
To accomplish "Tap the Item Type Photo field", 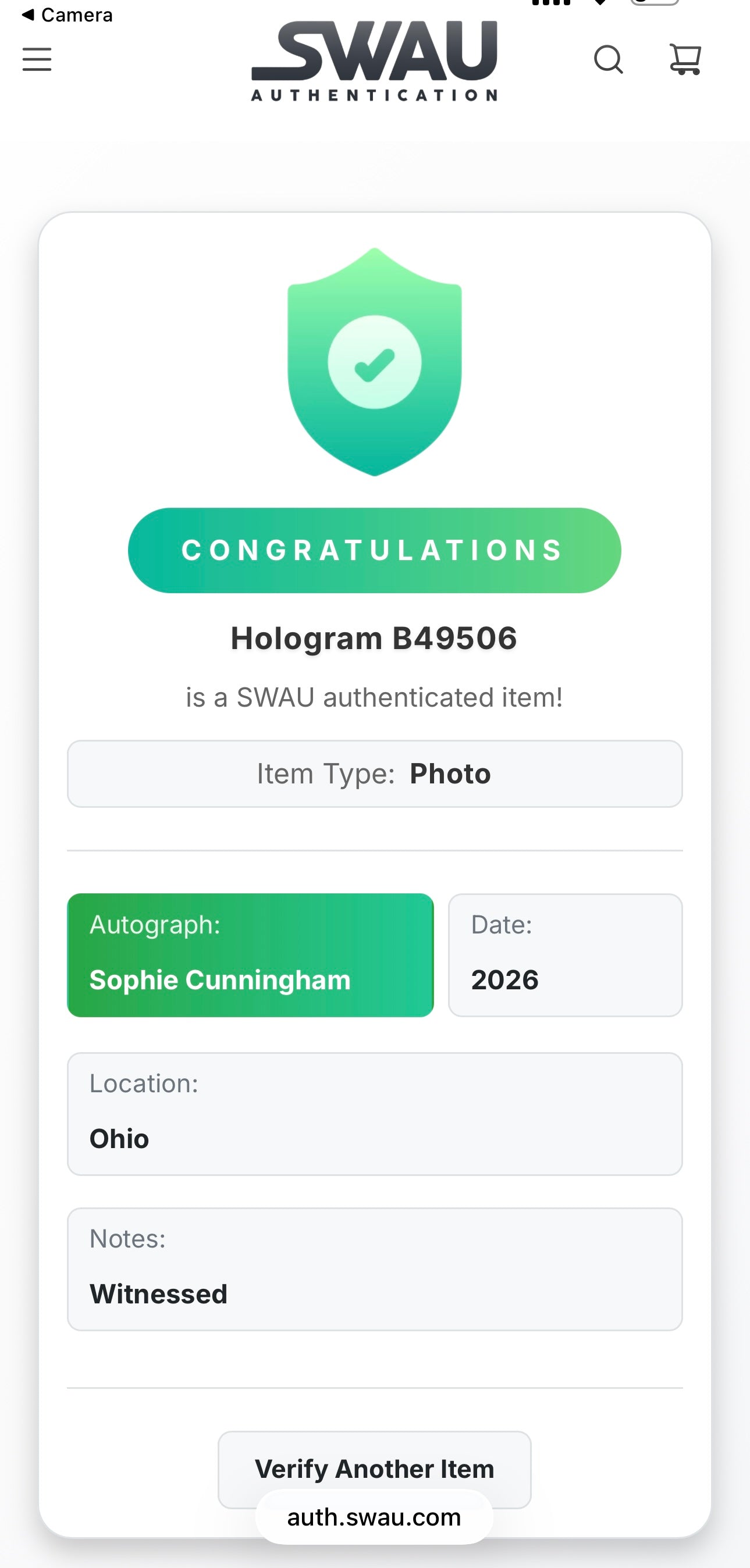I will [x=374, y=774].
